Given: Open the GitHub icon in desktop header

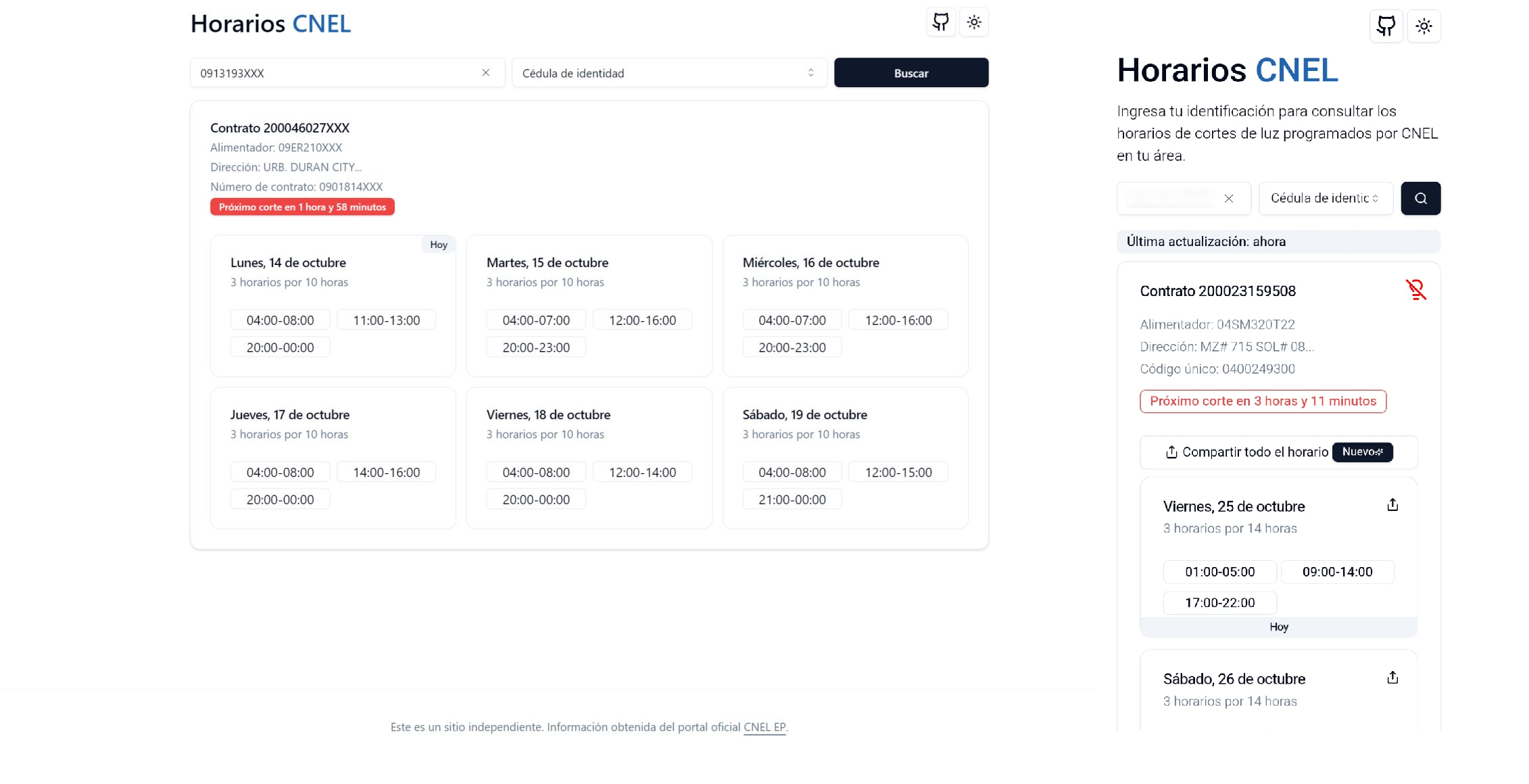Looking at the screenshot, I should (x=940, y=22).
